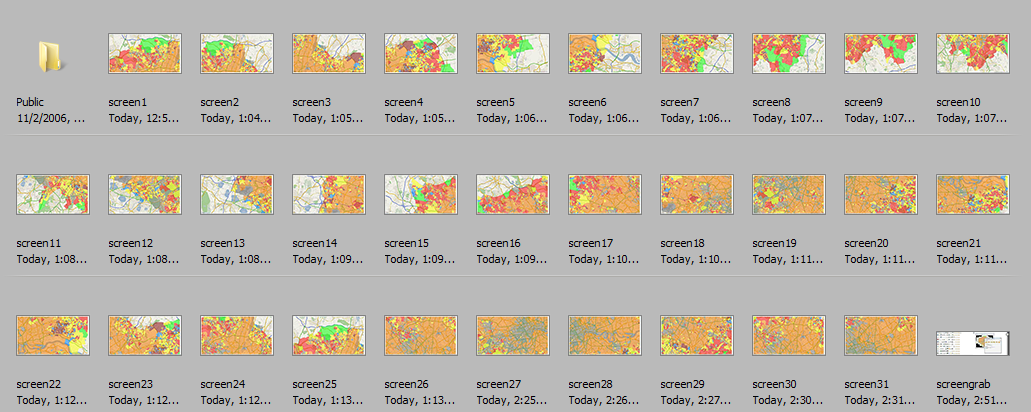The height and width of the screenshot is (412, 1031).
Task: Select the screen14 map thumbnail
Action: 329,195
